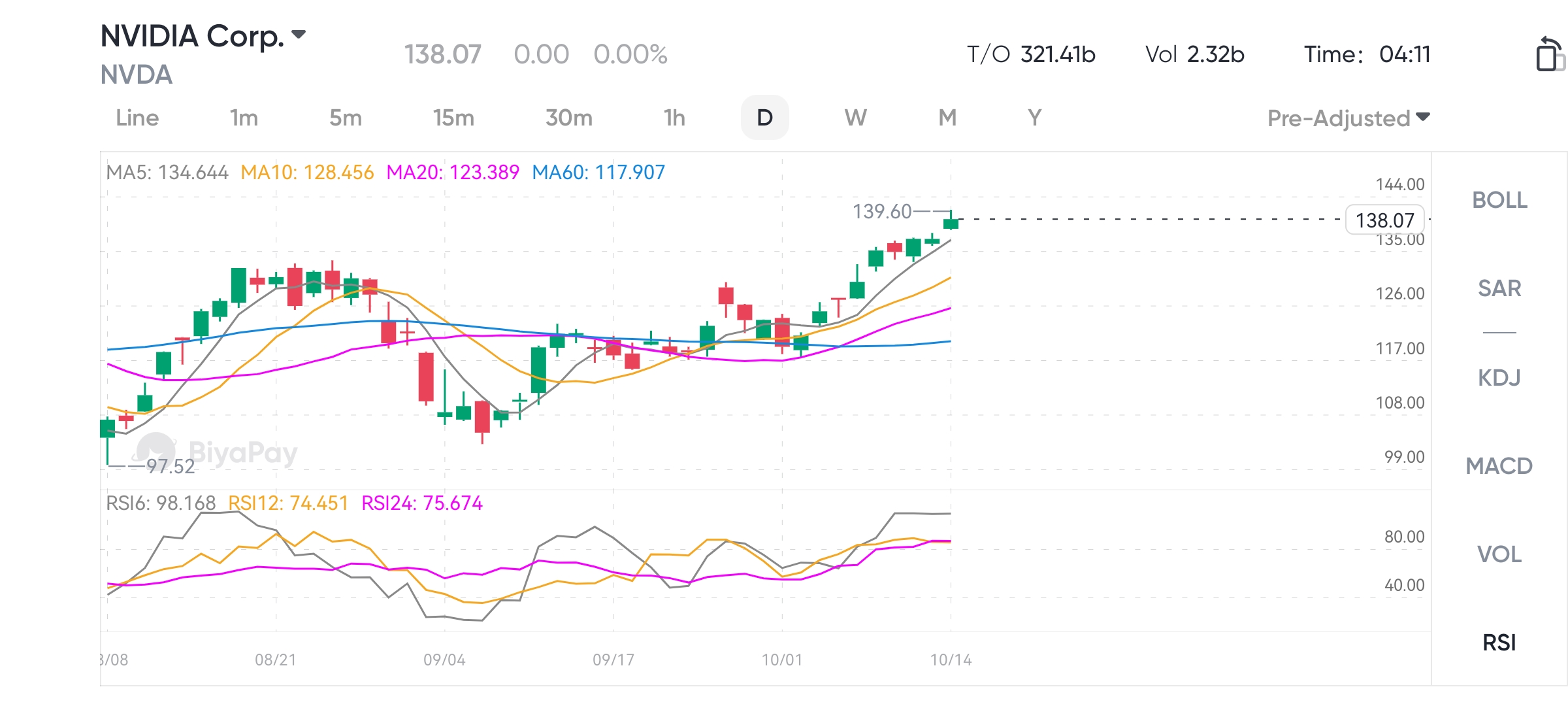The image size is (1568, 706).
Task: Click the 10/14 date label
Action: 951,660
